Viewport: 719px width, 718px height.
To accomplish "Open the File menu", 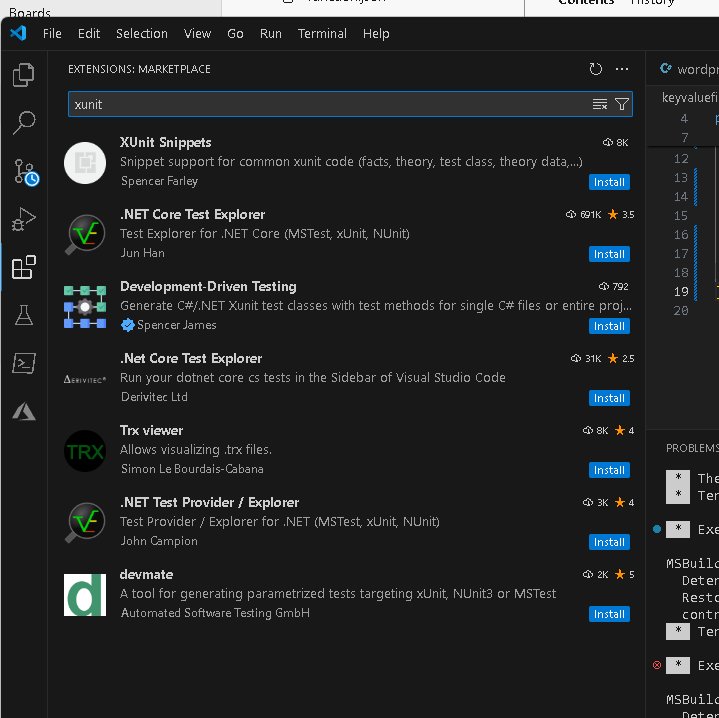I will click(52, 33).
